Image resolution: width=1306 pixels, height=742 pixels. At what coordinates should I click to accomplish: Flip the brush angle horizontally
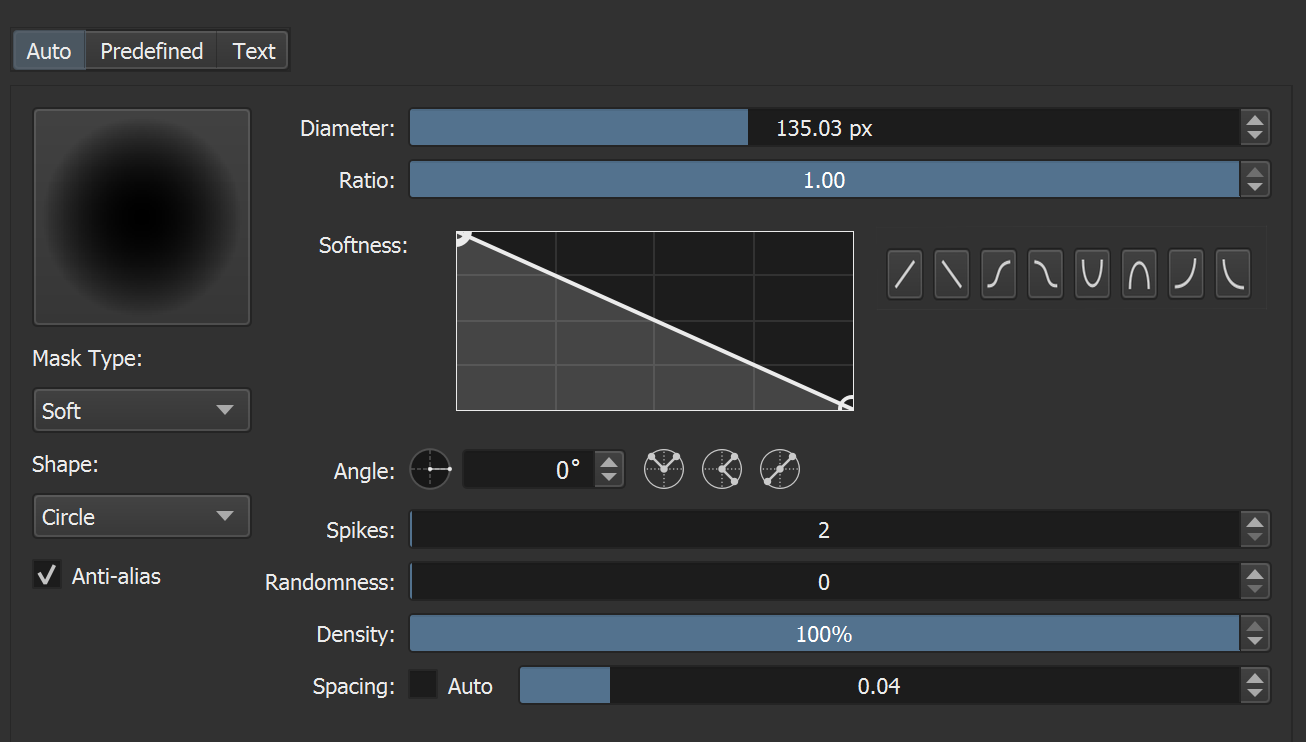coord(664,469)
